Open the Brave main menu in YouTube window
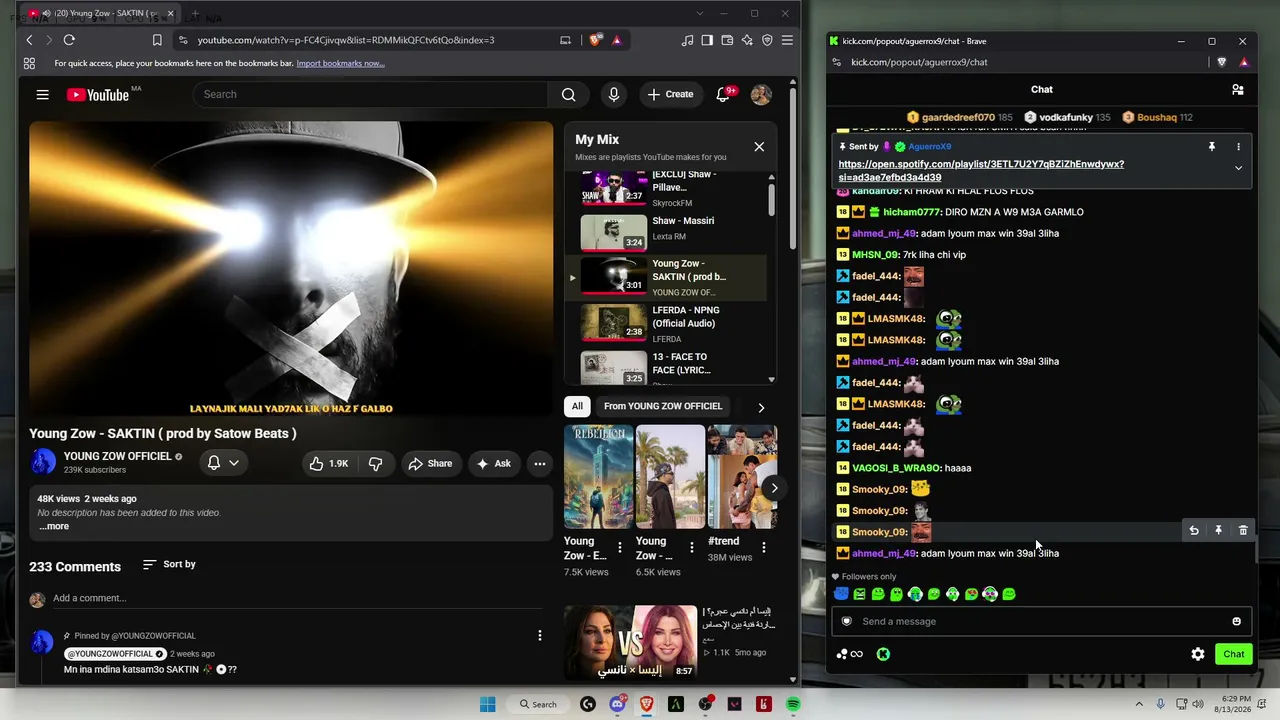The height and width of the screenshot is (720, 1280). tap(787, 40)
